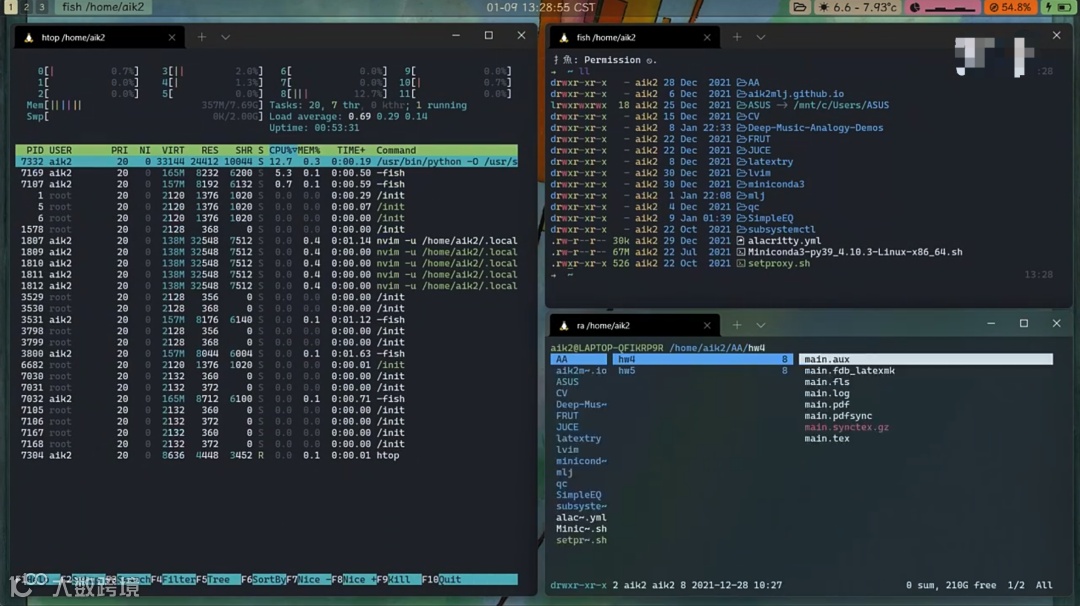Click F8 Nice + in htop function bar
This screenshot has height=606, width=1080.
[354, 580]
